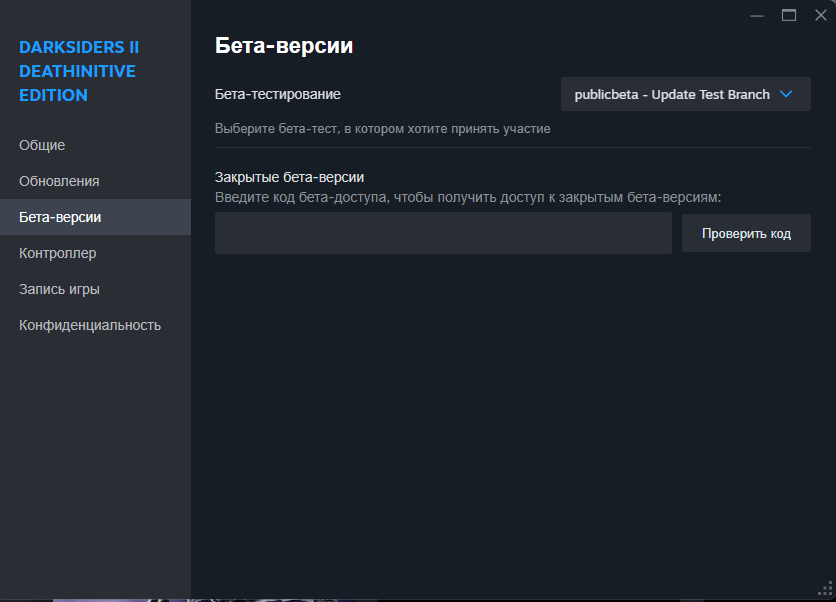The image size is (836, 602).
Task: Open the Контроллер settings section
Action: tap(95, 253)
